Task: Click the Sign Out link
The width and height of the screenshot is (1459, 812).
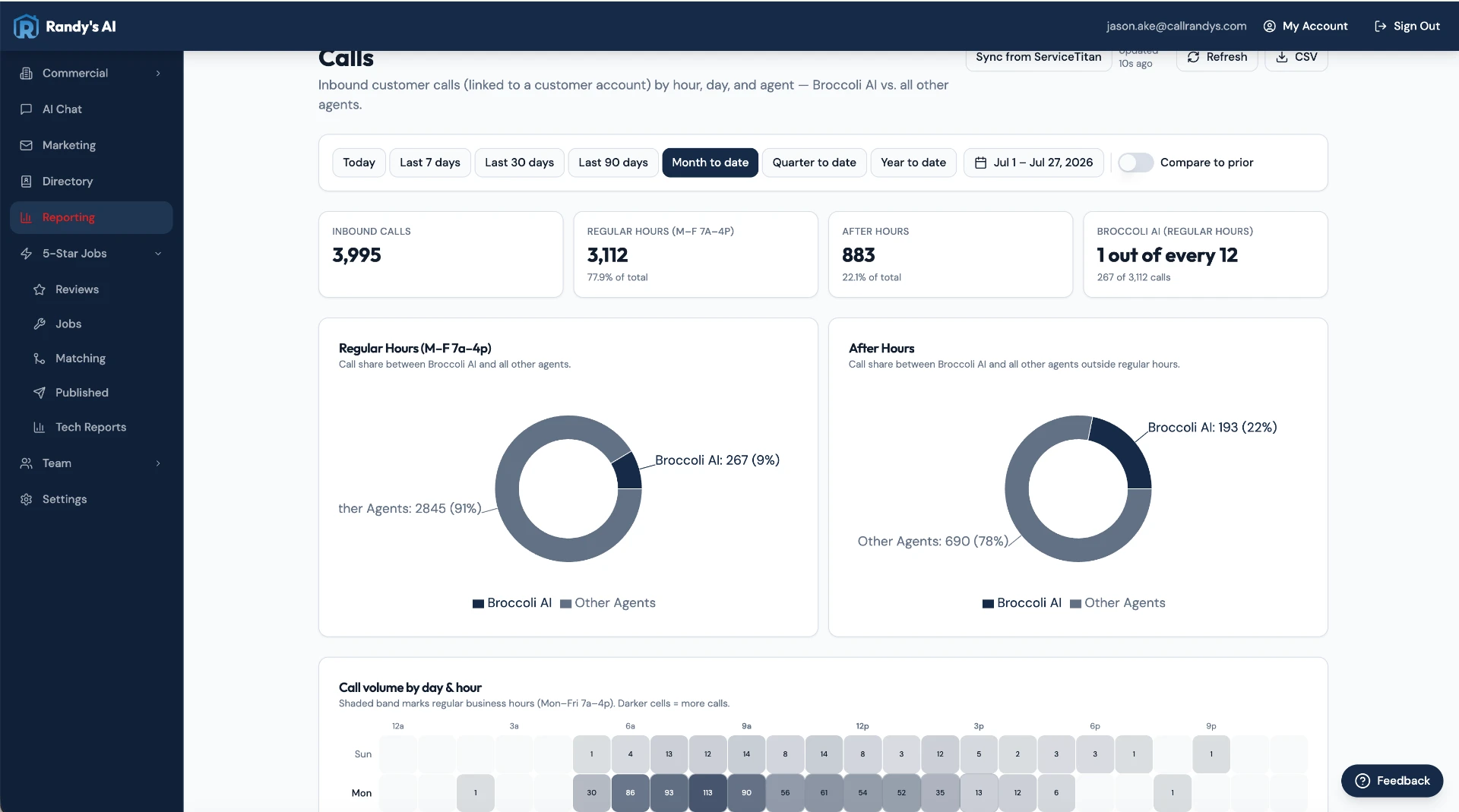Action: pyautogui.click(x=1407, y=26)
